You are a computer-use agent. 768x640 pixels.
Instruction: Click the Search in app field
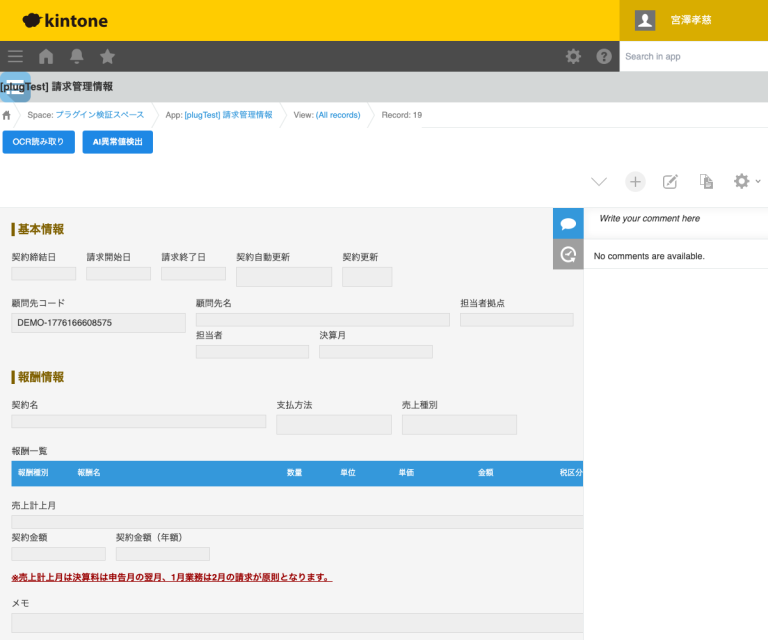pos(692,56)
